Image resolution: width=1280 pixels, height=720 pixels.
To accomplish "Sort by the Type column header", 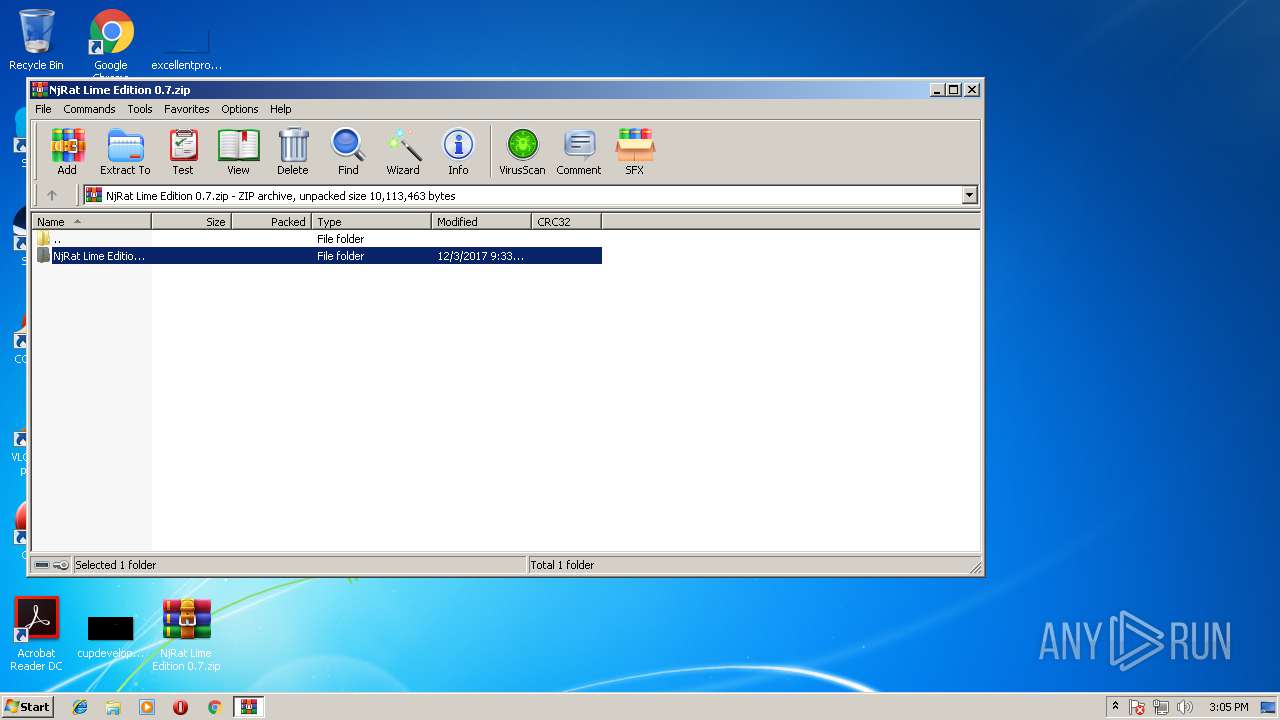I will 372,222.
